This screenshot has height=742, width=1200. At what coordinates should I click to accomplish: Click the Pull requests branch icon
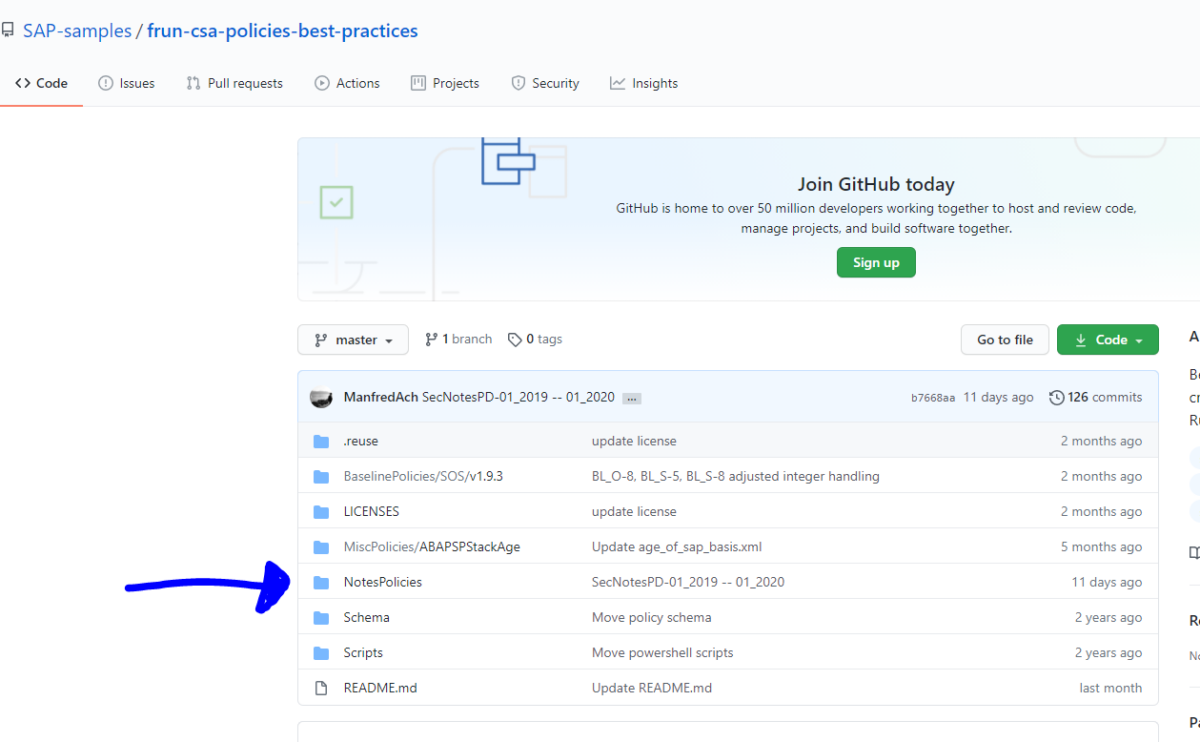click(193, 83)
